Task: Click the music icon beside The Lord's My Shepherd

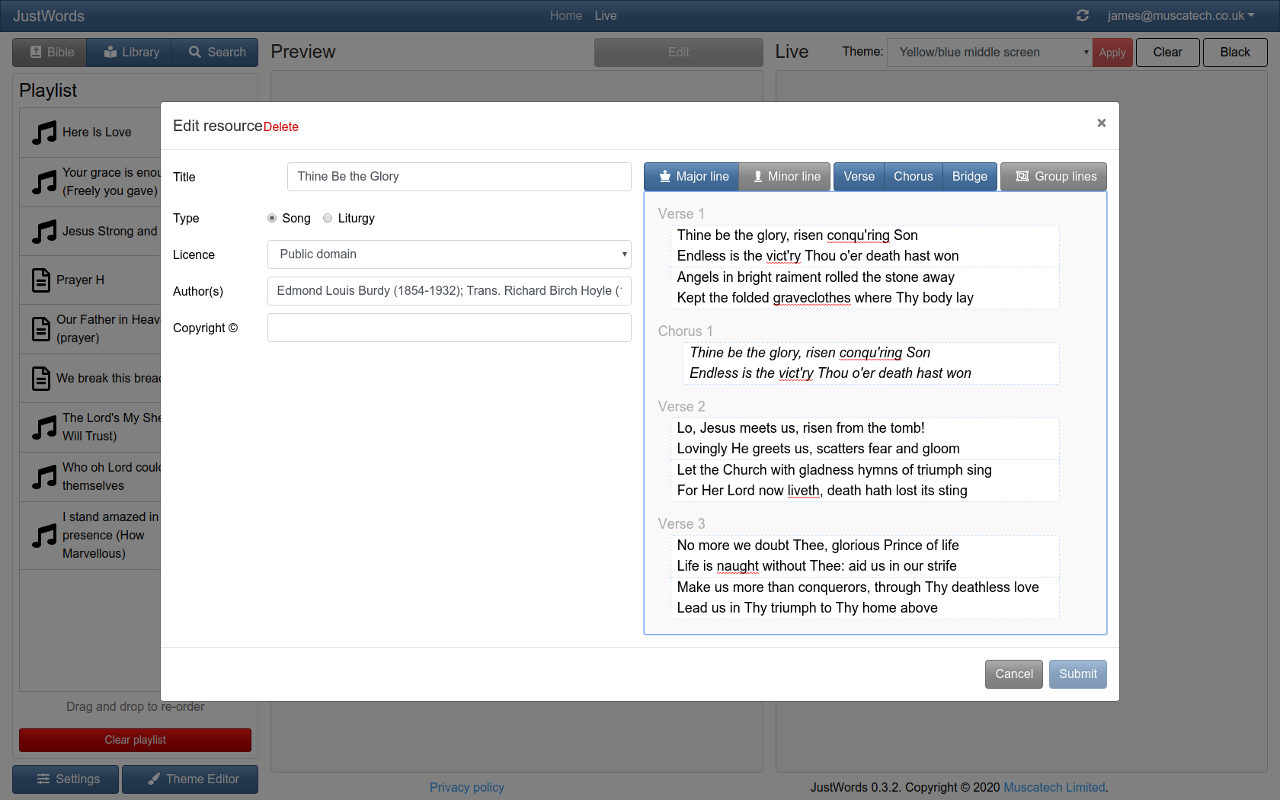Action: [44, 427]
